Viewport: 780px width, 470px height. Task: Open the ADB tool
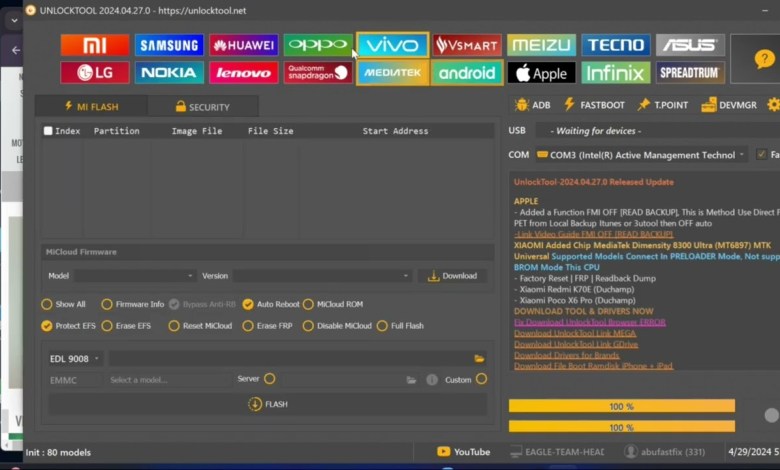[x=532, y=105]
